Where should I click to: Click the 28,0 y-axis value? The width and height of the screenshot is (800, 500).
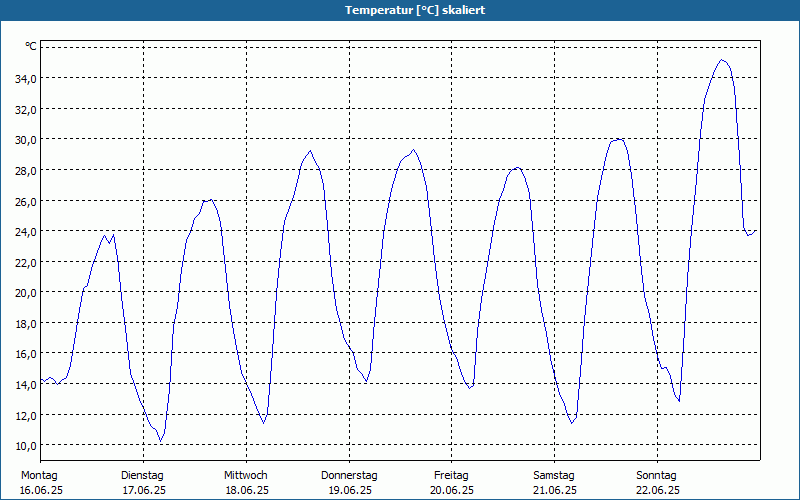27,170
